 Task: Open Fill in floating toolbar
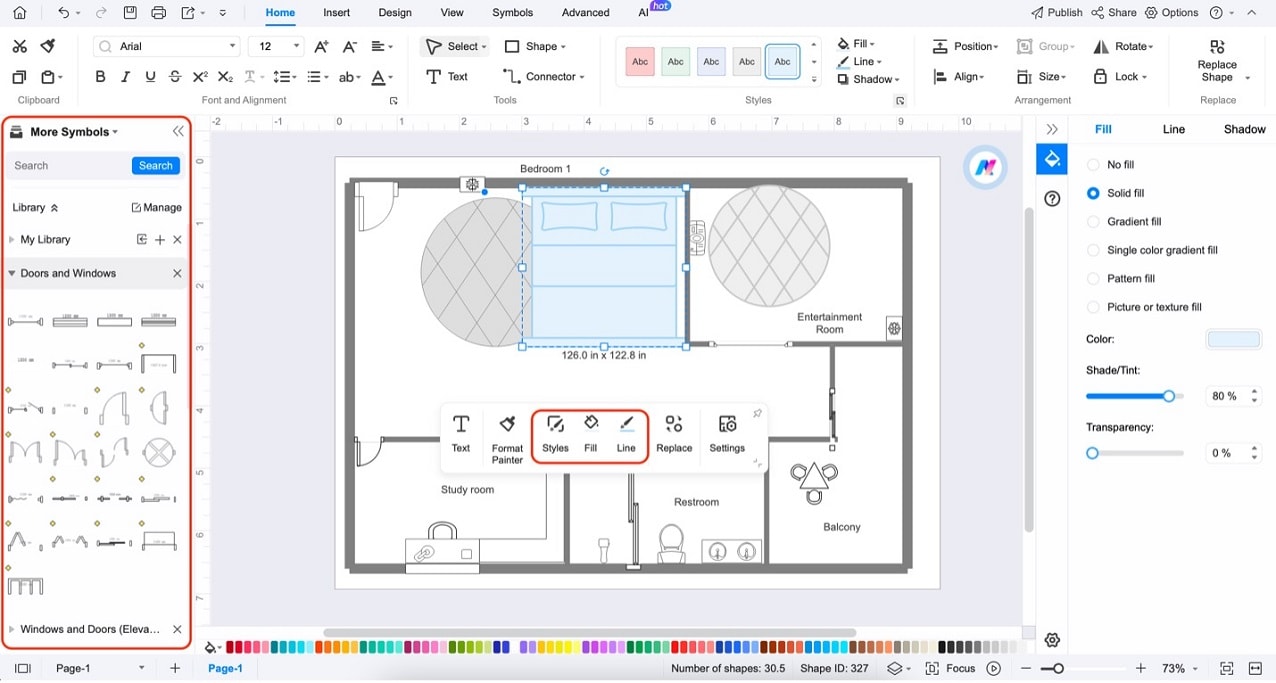point(591,435)
